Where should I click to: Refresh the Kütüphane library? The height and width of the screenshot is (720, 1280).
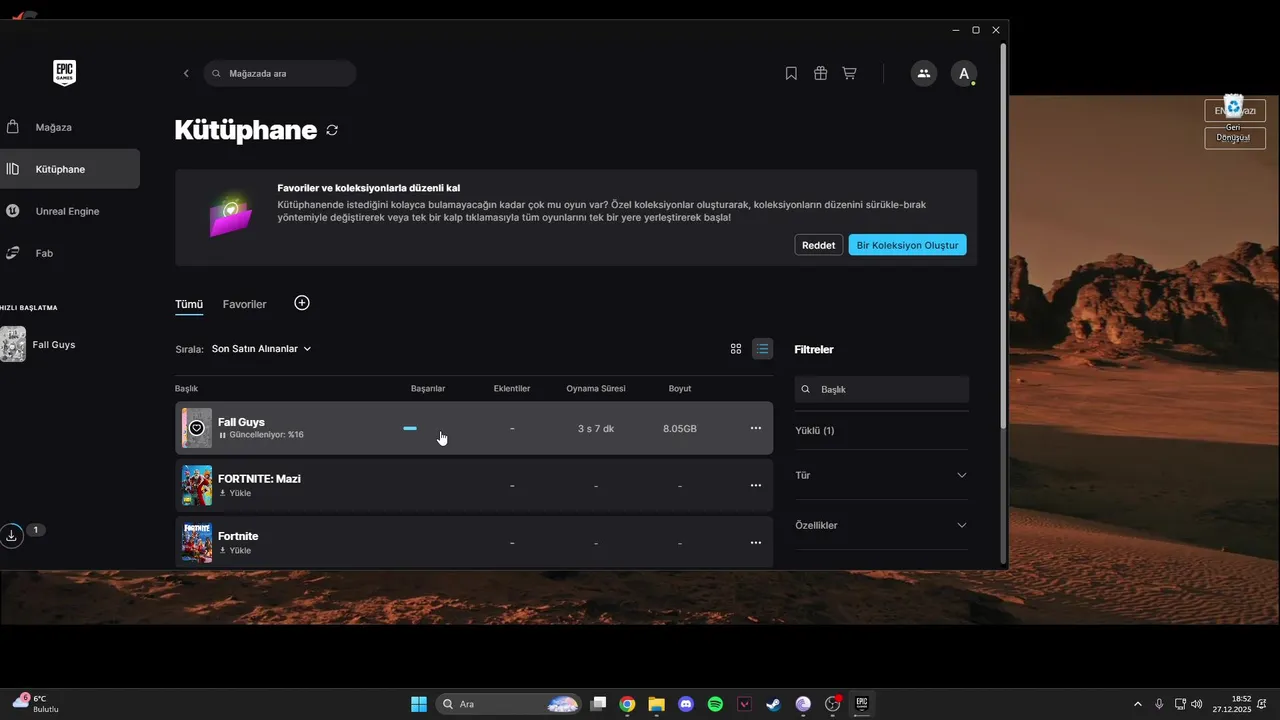pos(332,130)
